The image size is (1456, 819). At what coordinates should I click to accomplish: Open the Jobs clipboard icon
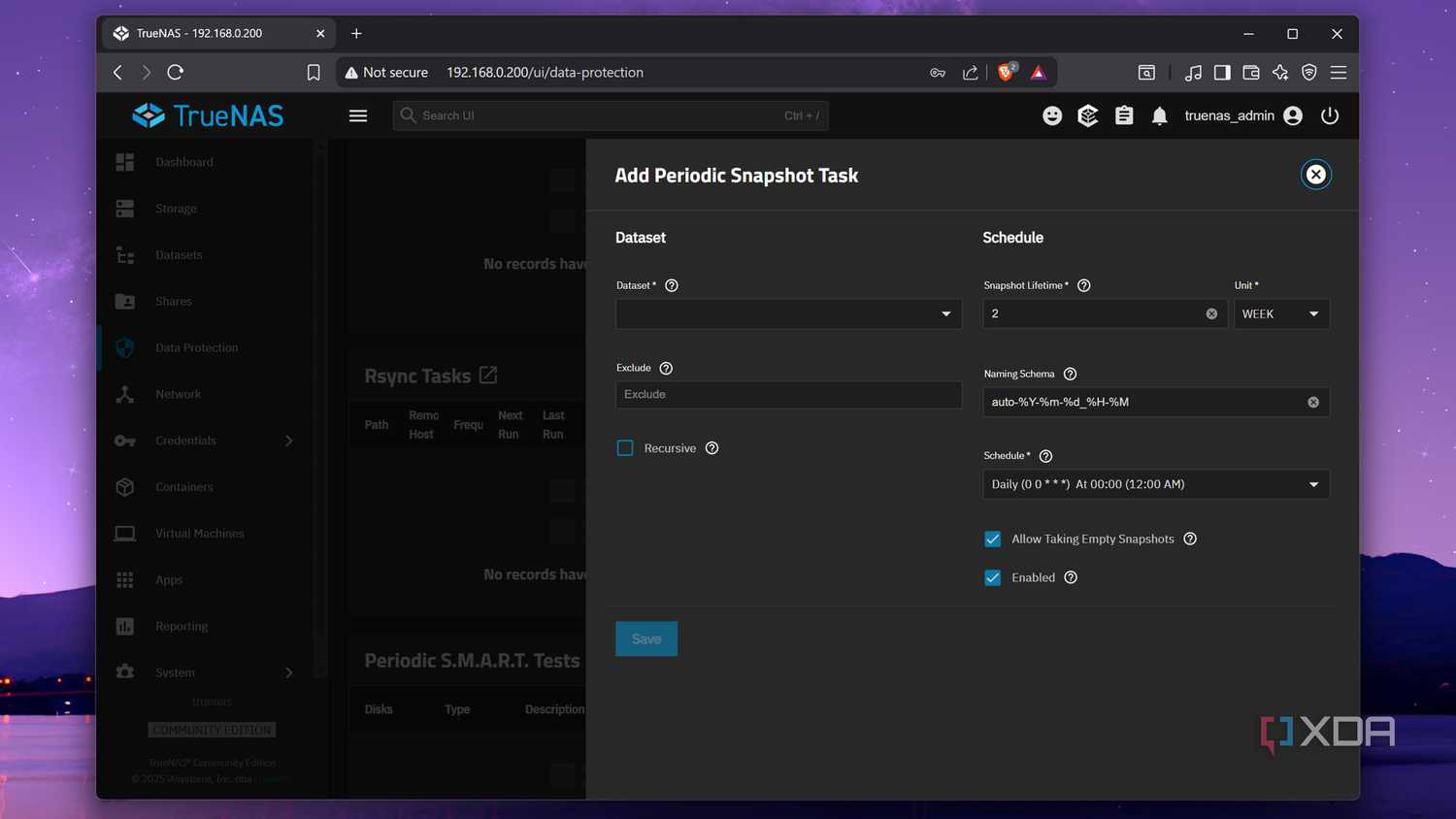click(x=1124, y=115)
